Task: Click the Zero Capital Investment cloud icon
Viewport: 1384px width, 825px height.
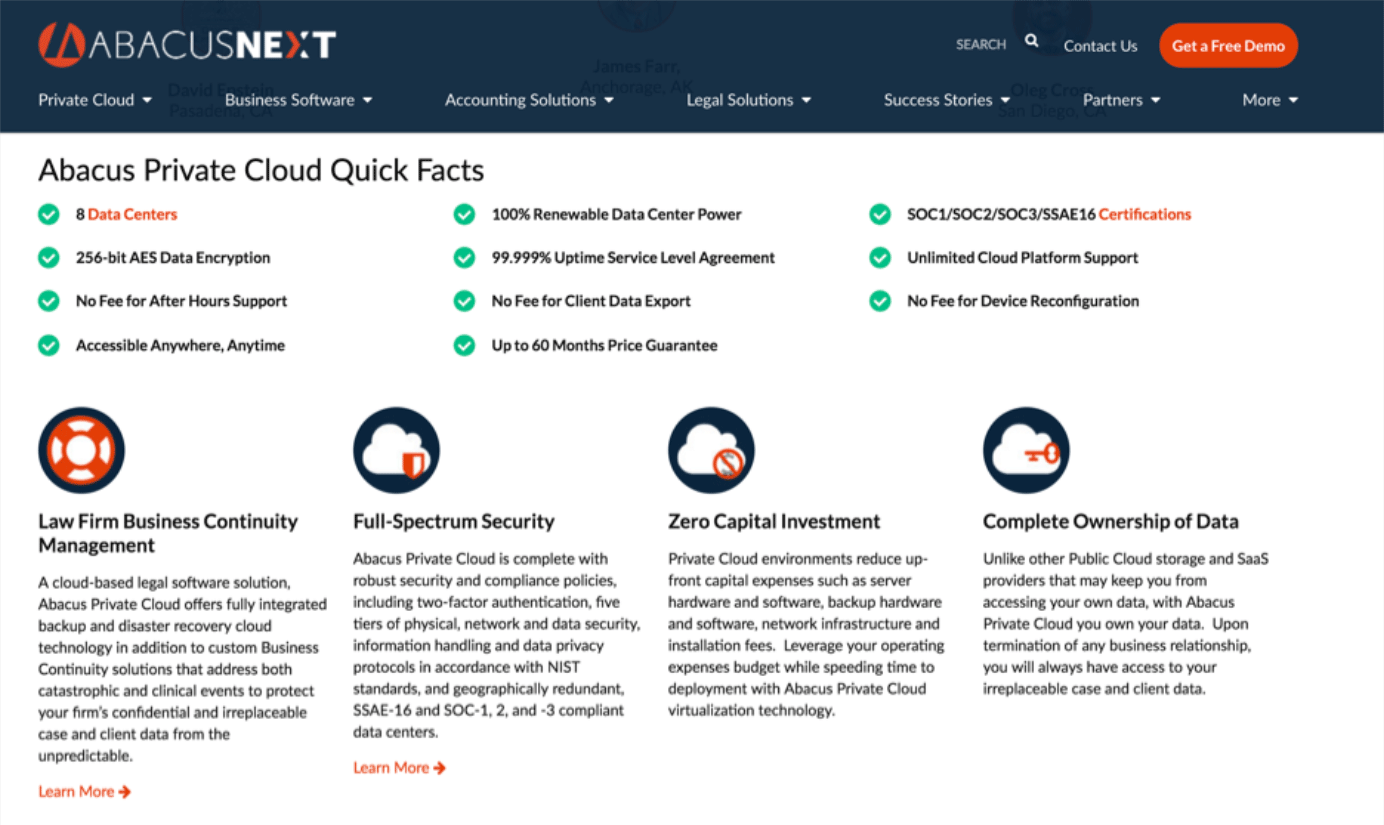Action: click(711, 450)
